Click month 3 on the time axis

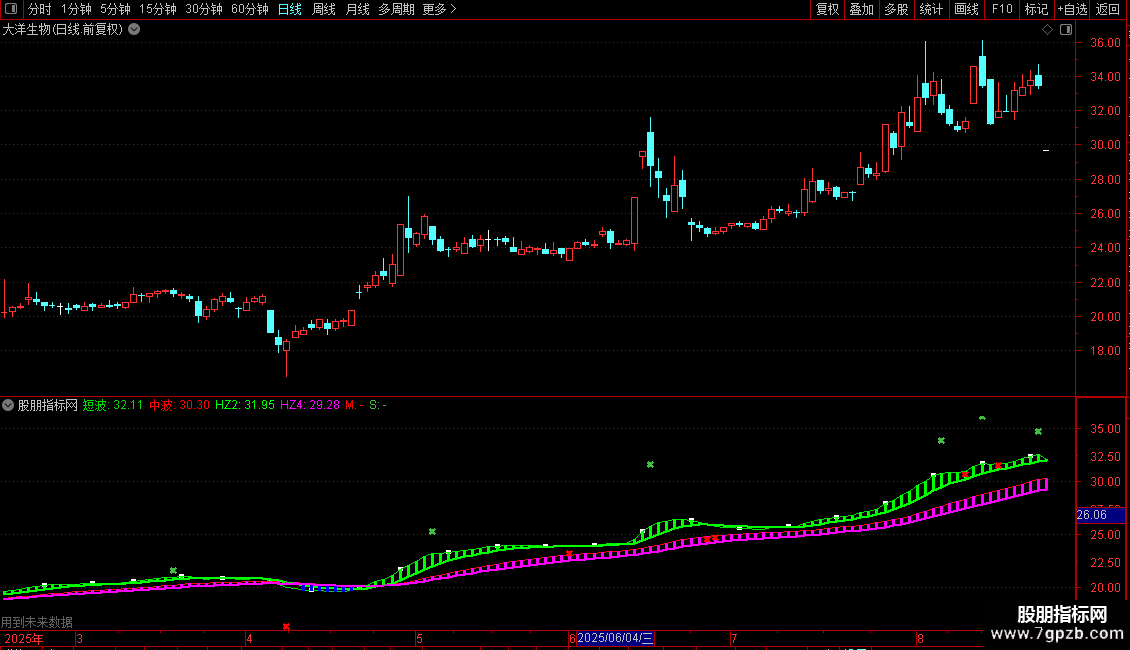(x=79, y=638)
